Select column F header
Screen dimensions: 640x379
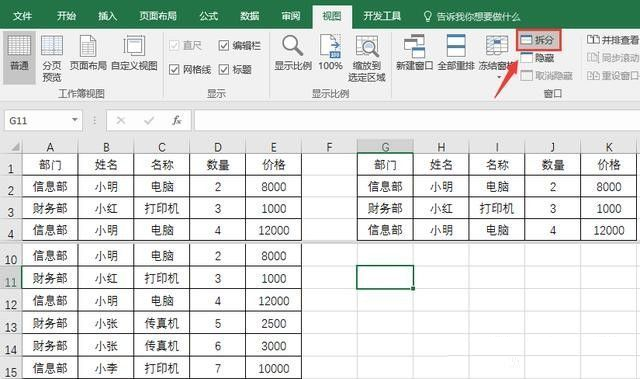coord(329,147)
